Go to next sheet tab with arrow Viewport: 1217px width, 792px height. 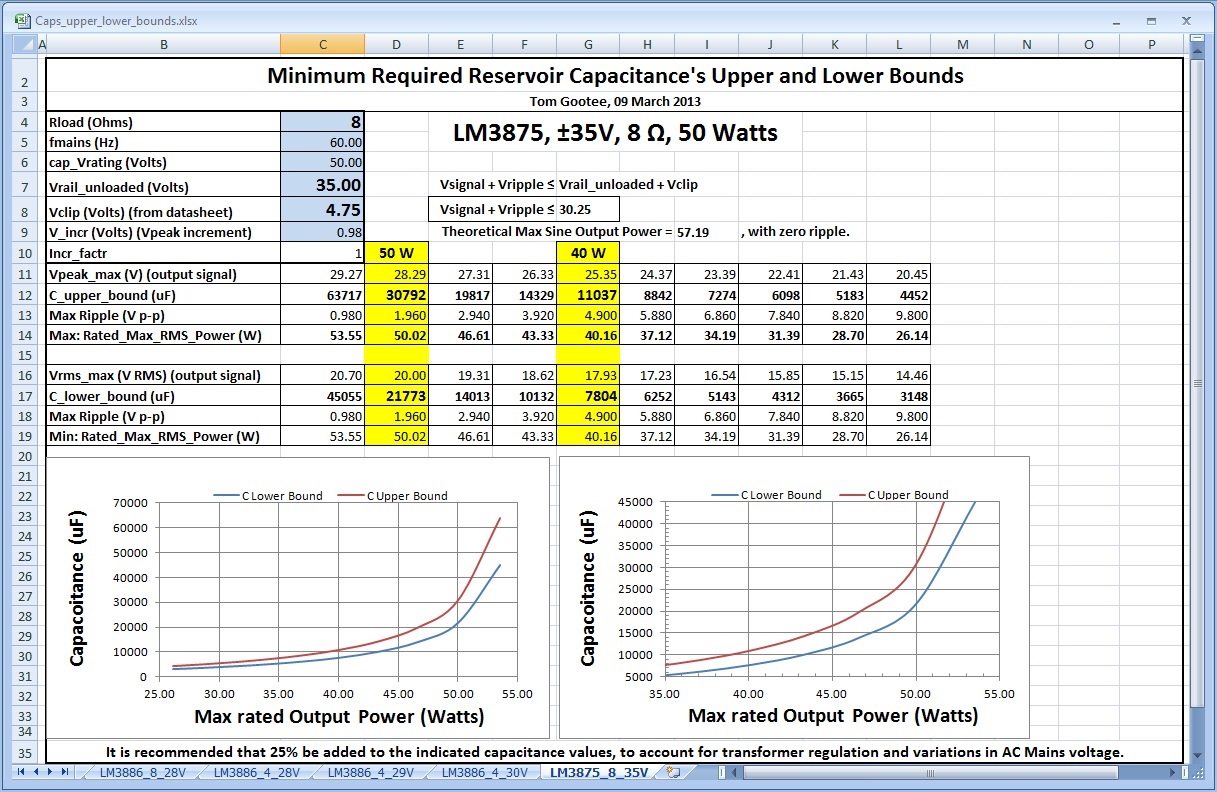51,772
